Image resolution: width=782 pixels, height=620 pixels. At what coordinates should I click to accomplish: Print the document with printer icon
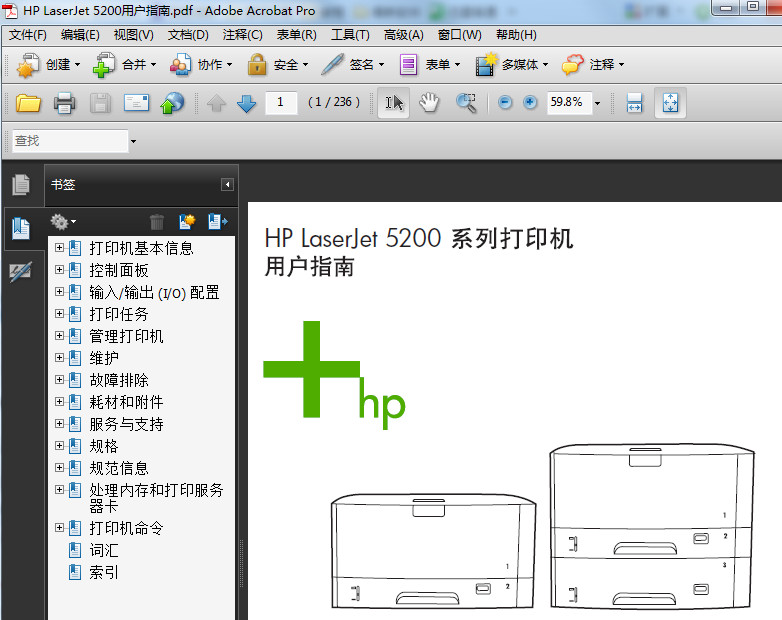point(64,103)
